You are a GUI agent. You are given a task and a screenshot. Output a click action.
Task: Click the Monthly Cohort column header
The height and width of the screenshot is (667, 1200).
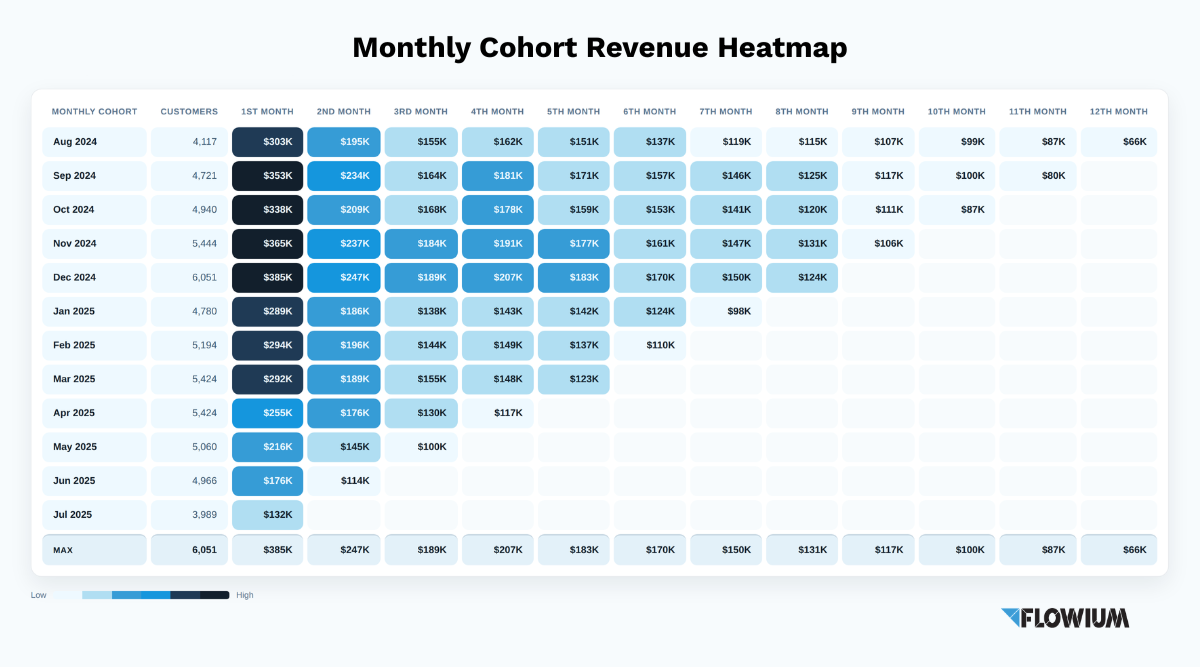tap(95, 111)
